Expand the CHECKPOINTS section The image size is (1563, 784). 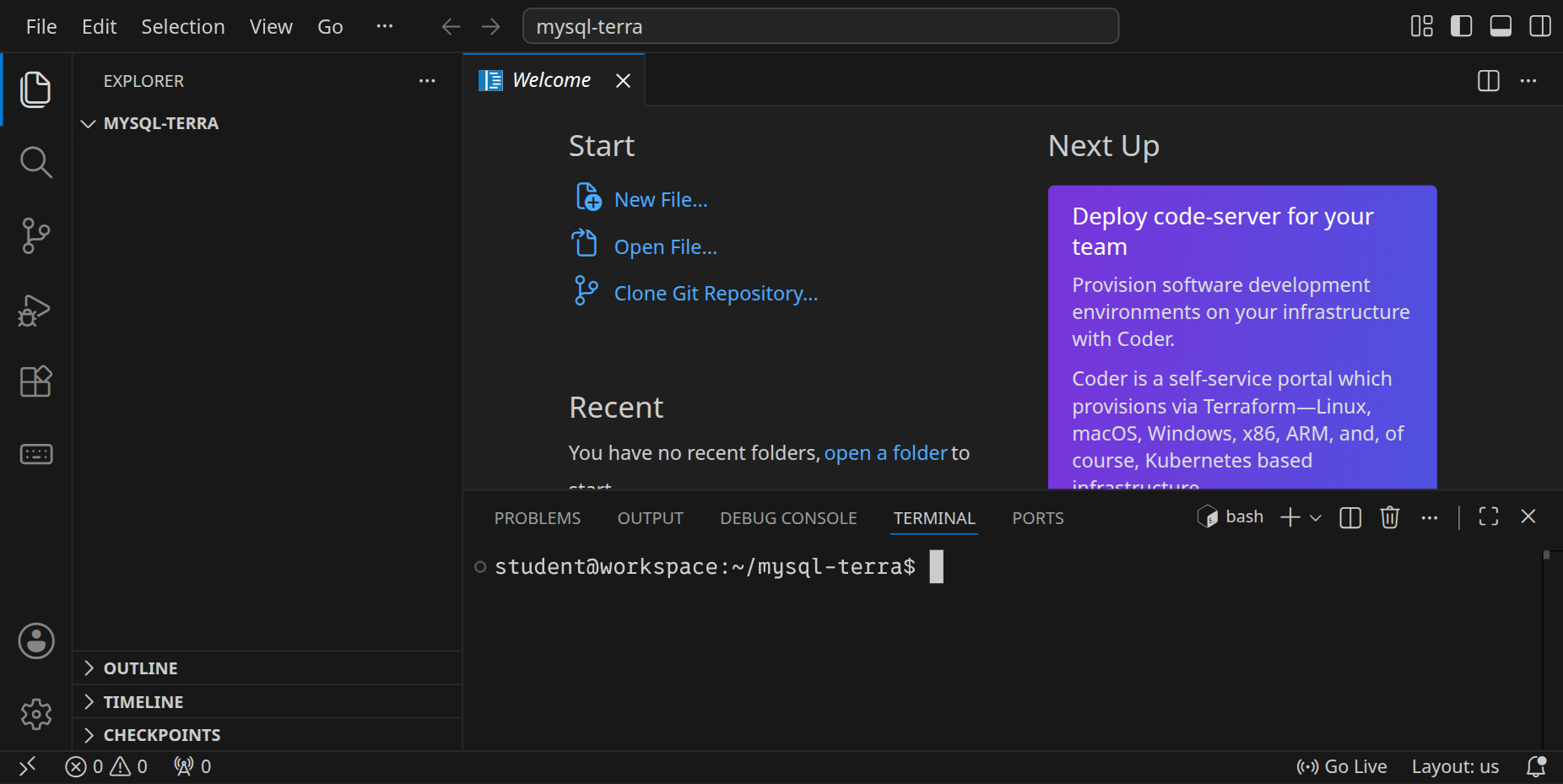click(x=267, y=735)
